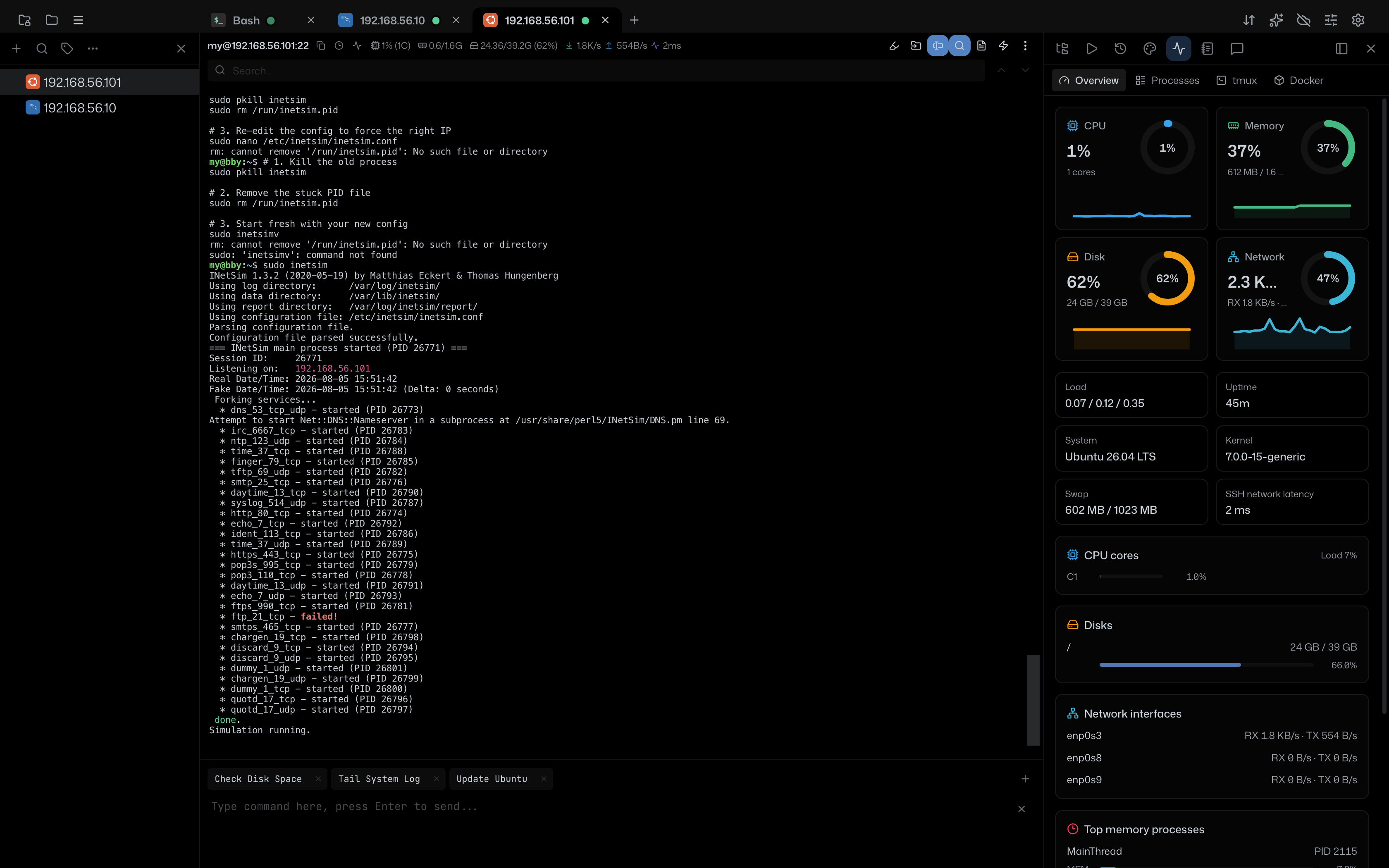Run the Update Ubuntu snippet
The image size is (1389, 868).
pyautogui.click(x=492, y=779)
